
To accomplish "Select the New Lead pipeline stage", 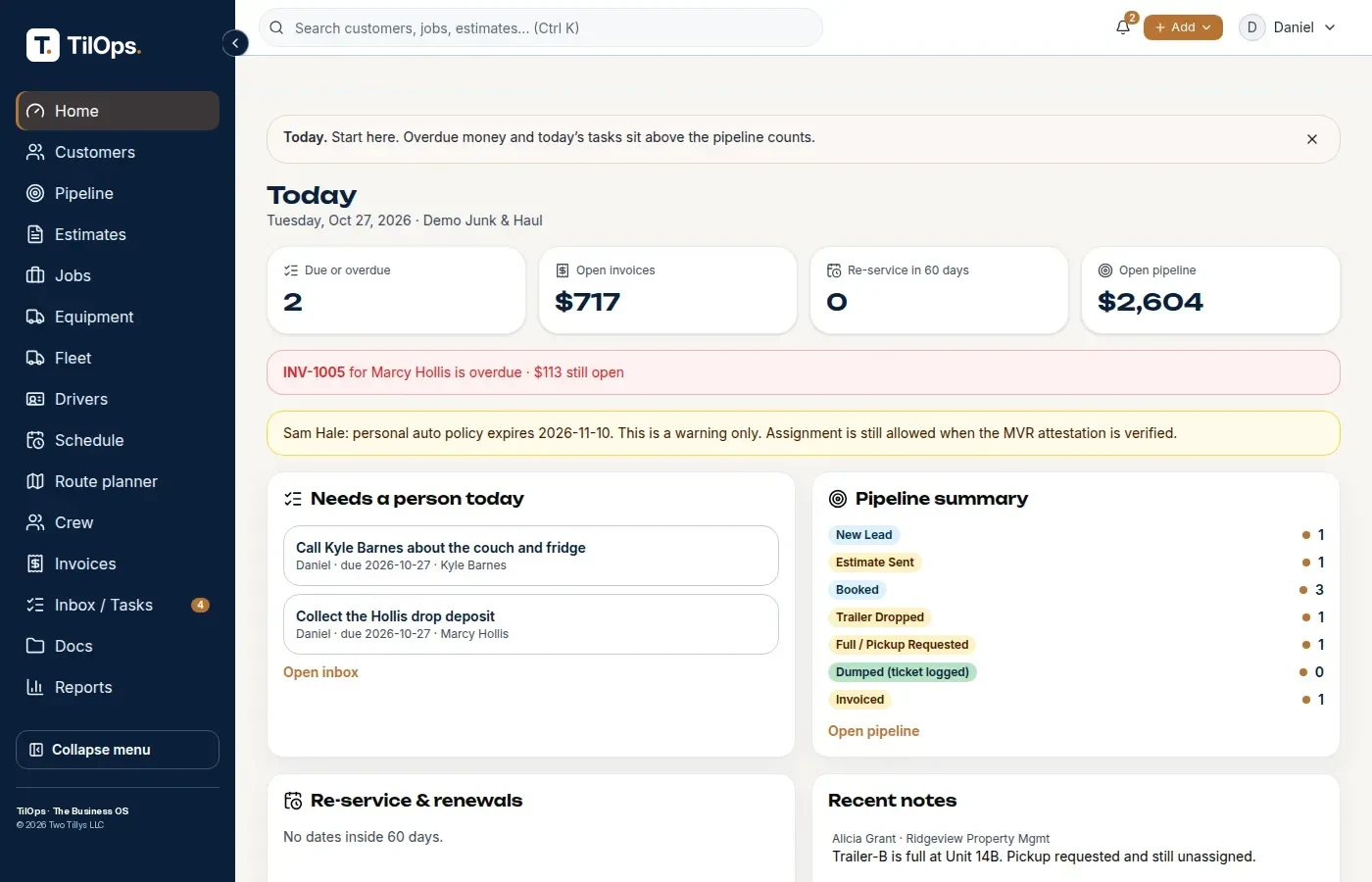I will click(x=863, y=535).
